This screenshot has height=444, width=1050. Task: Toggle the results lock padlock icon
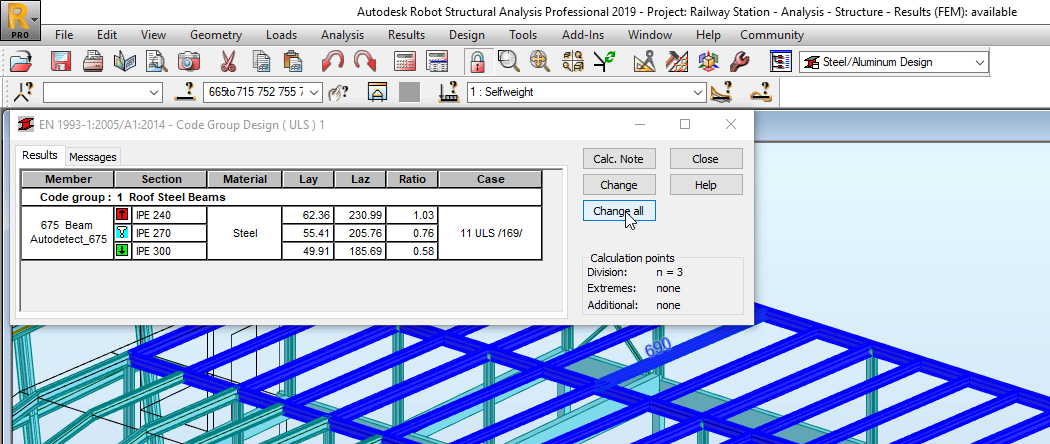pos(476,62)
